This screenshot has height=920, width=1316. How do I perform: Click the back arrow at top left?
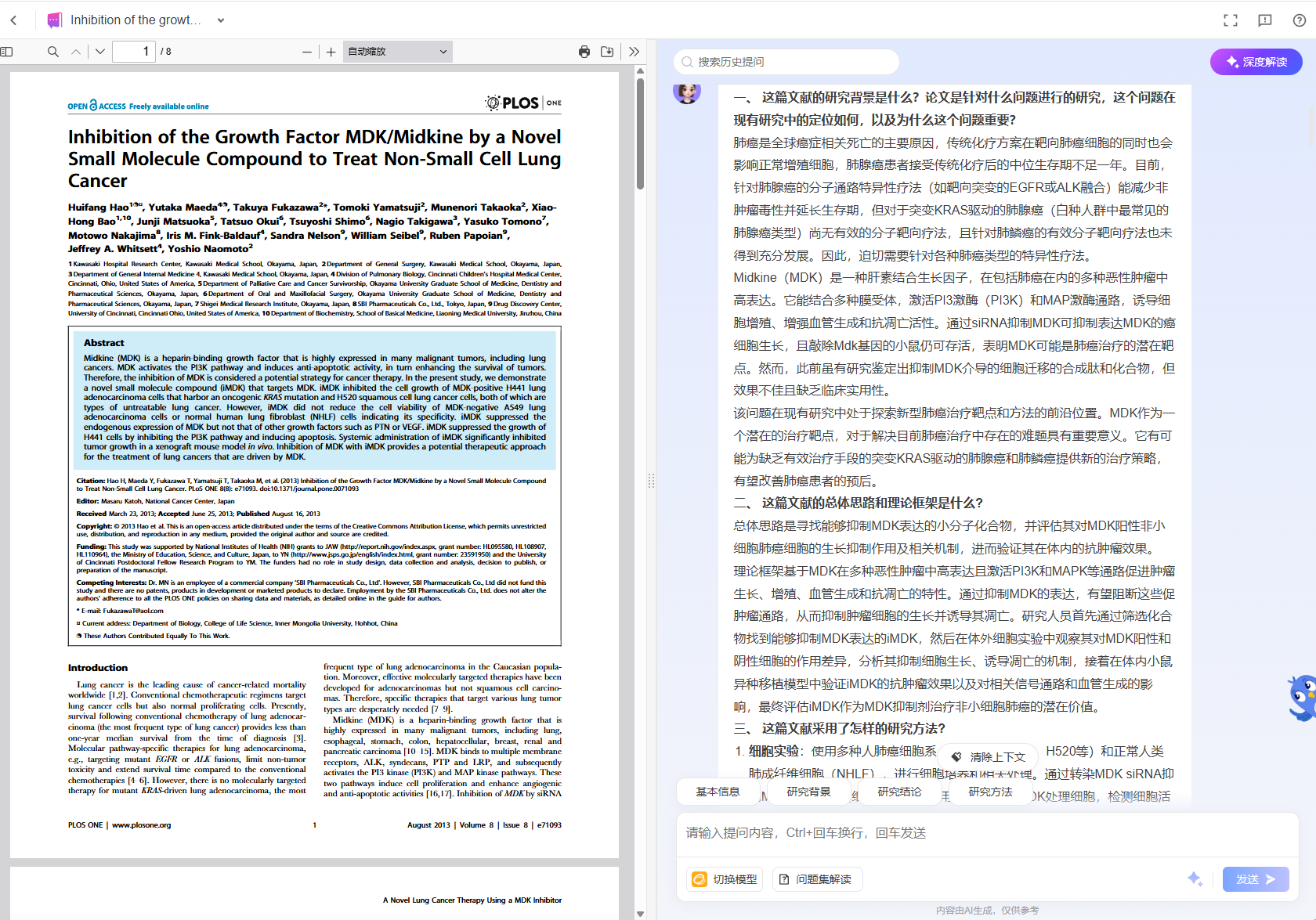14,20
